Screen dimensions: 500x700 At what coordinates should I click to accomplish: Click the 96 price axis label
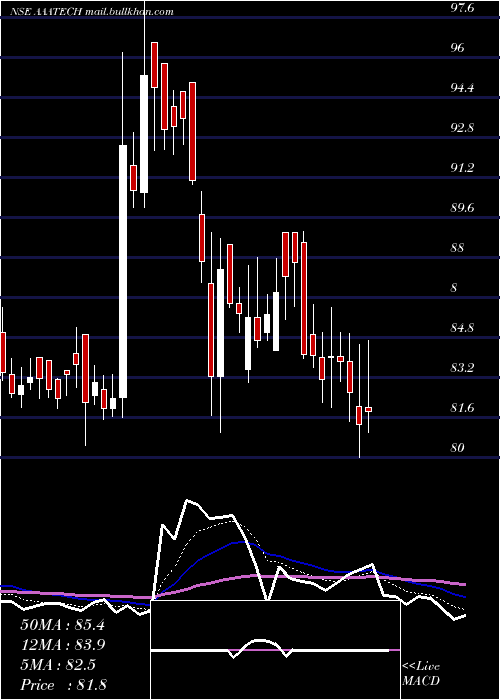click(458, 48)
